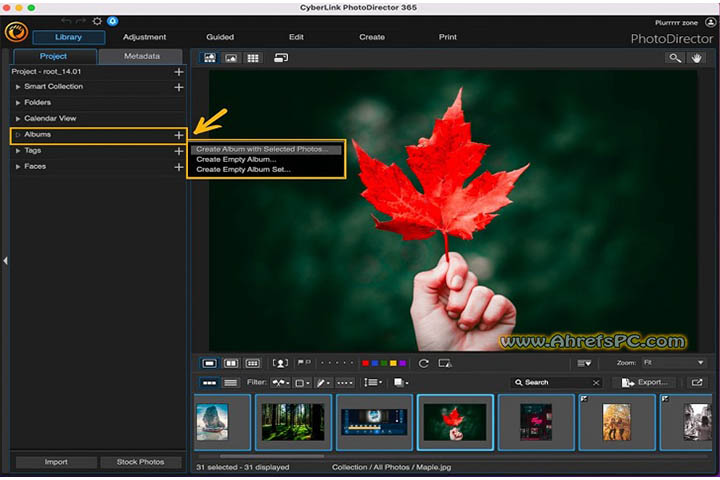Open the Library tab

click(68, 37)
